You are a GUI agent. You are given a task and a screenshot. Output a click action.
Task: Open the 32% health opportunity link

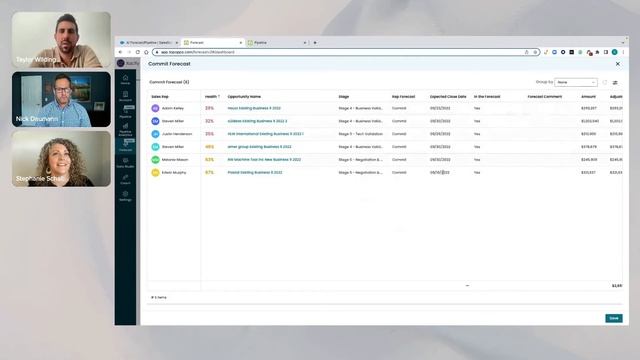257,121
